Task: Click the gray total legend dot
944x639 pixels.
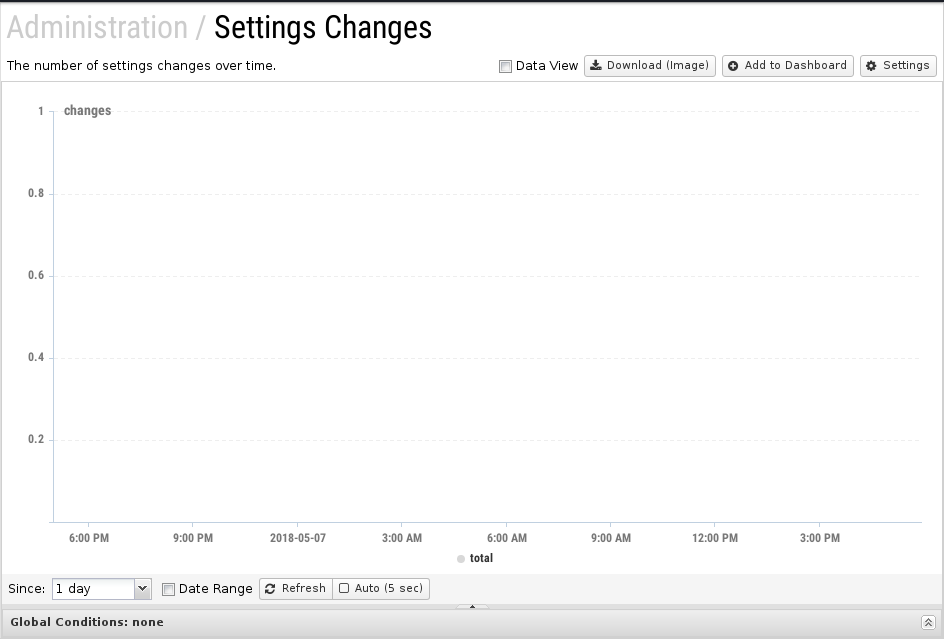Action: [461, 559]
